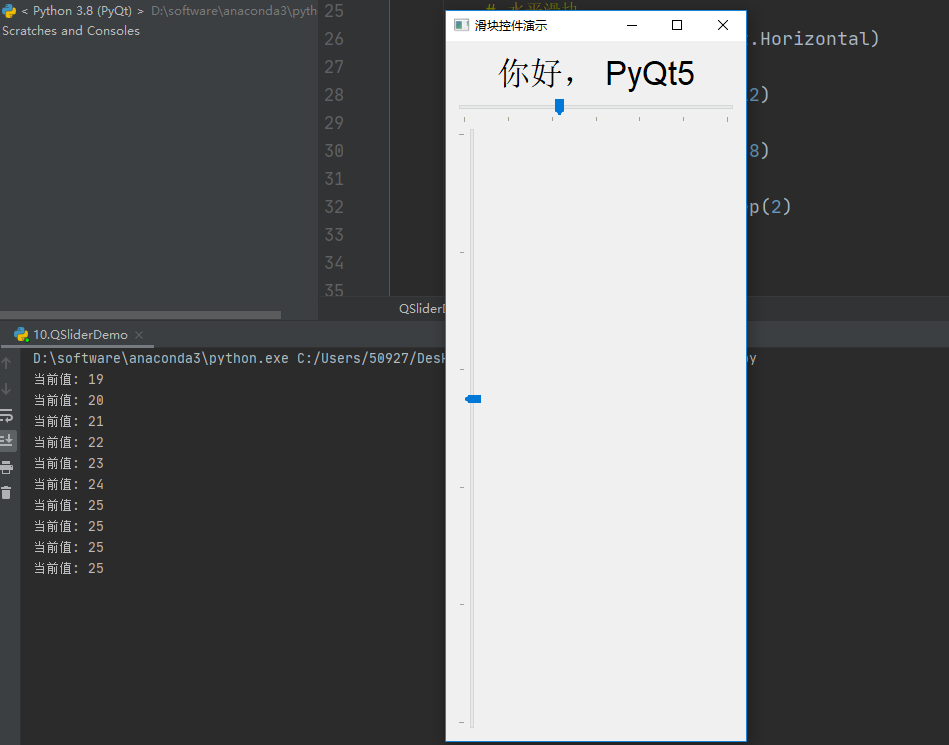Click the Python icon beside Python 3.8 (PyQt)
This screenshot has width=949, height=745.
[8, 11]
